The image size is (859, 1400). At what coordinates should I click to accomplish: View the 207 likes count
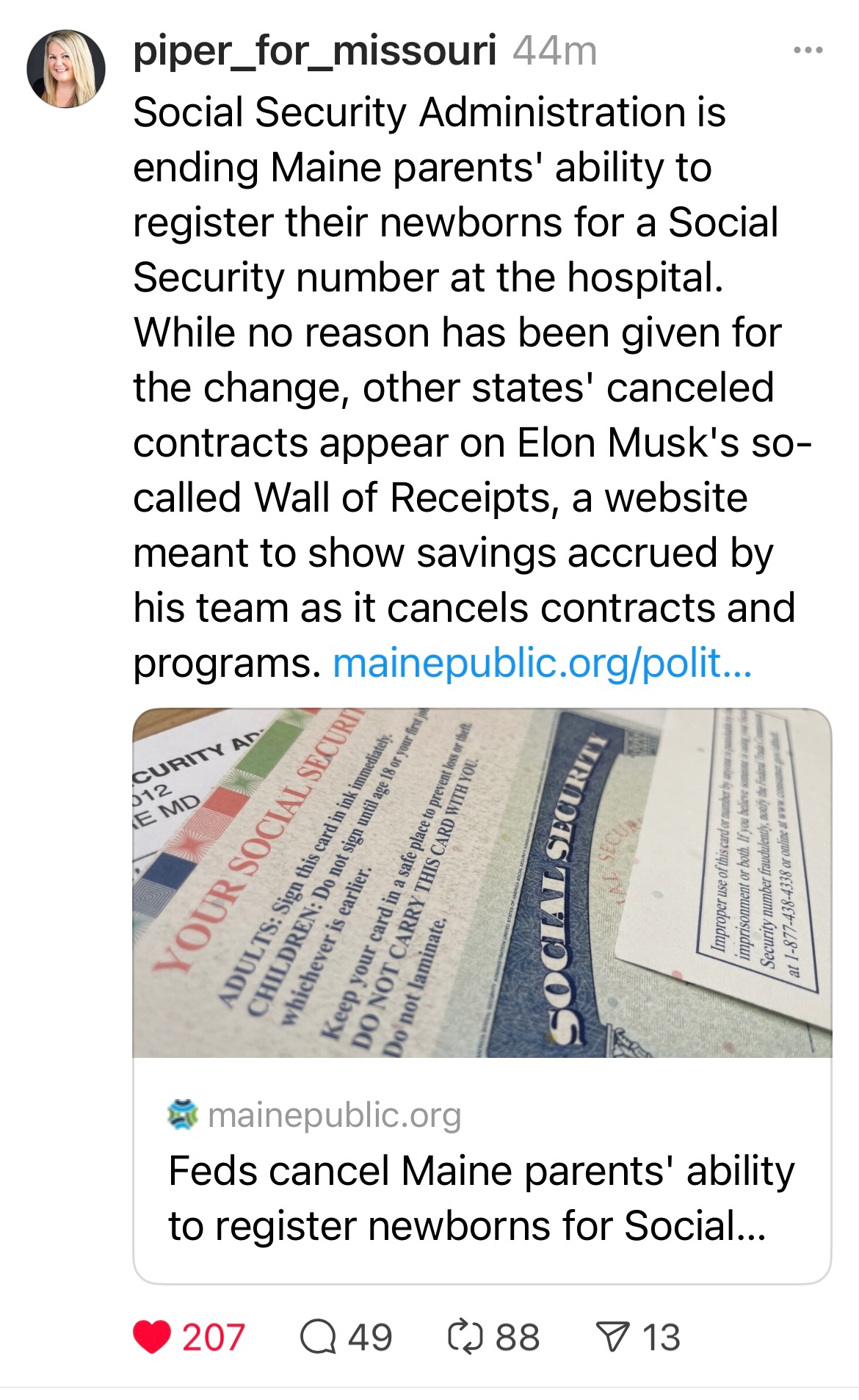click(x=213, y=1337)
